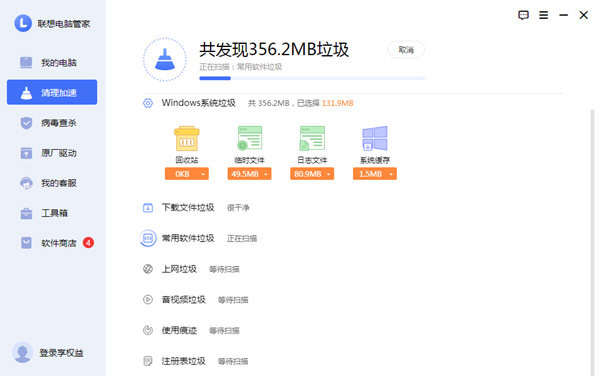The image size is (600, 376).
Task: Open 我的客服 in sidebar
Action: point(52,183)
